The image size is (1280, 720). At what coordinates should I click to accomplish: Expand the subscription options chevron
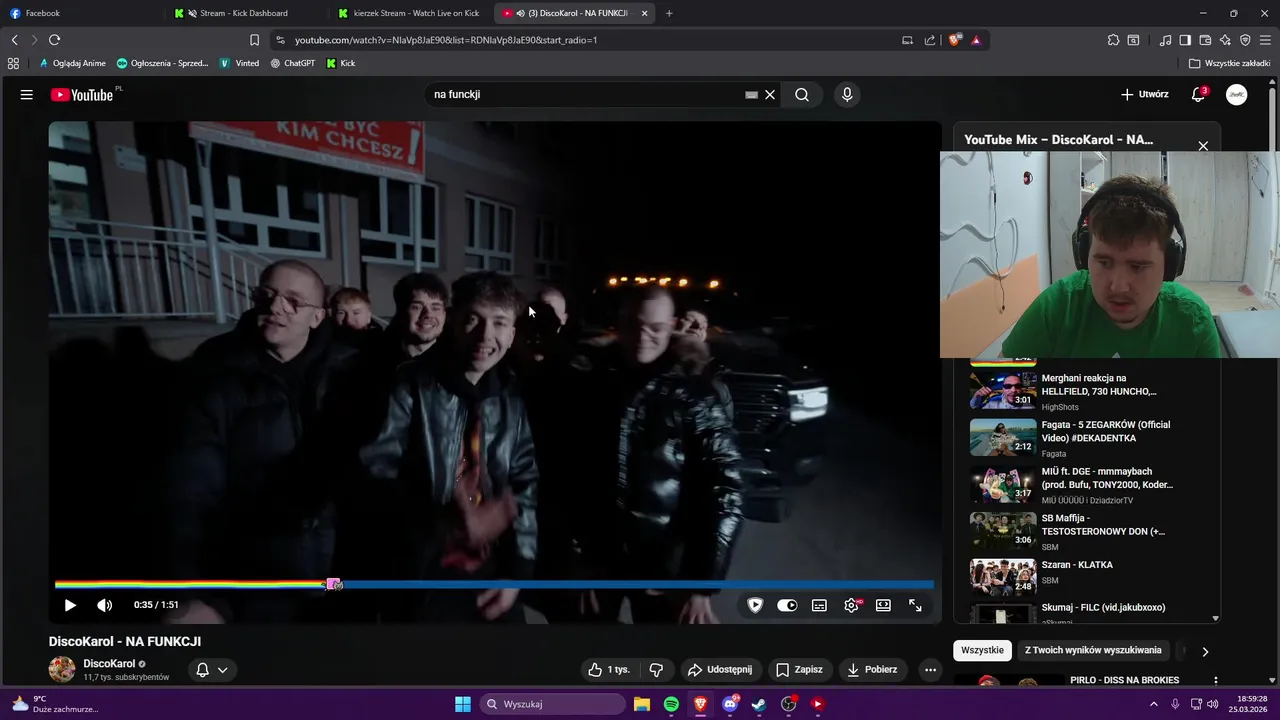pos(223,670)
